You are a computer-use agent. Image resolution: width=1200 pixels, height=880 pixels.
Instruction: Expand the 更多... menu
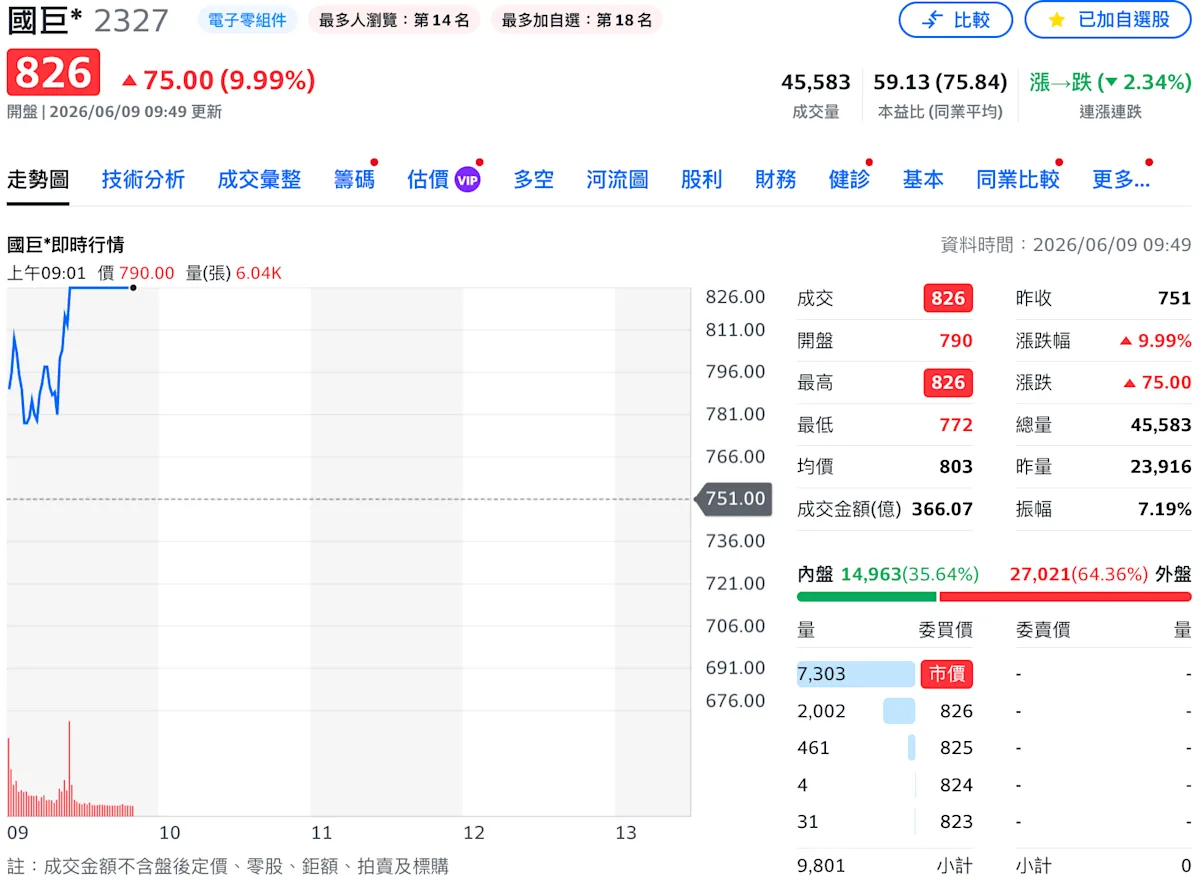coord(1120,180)
